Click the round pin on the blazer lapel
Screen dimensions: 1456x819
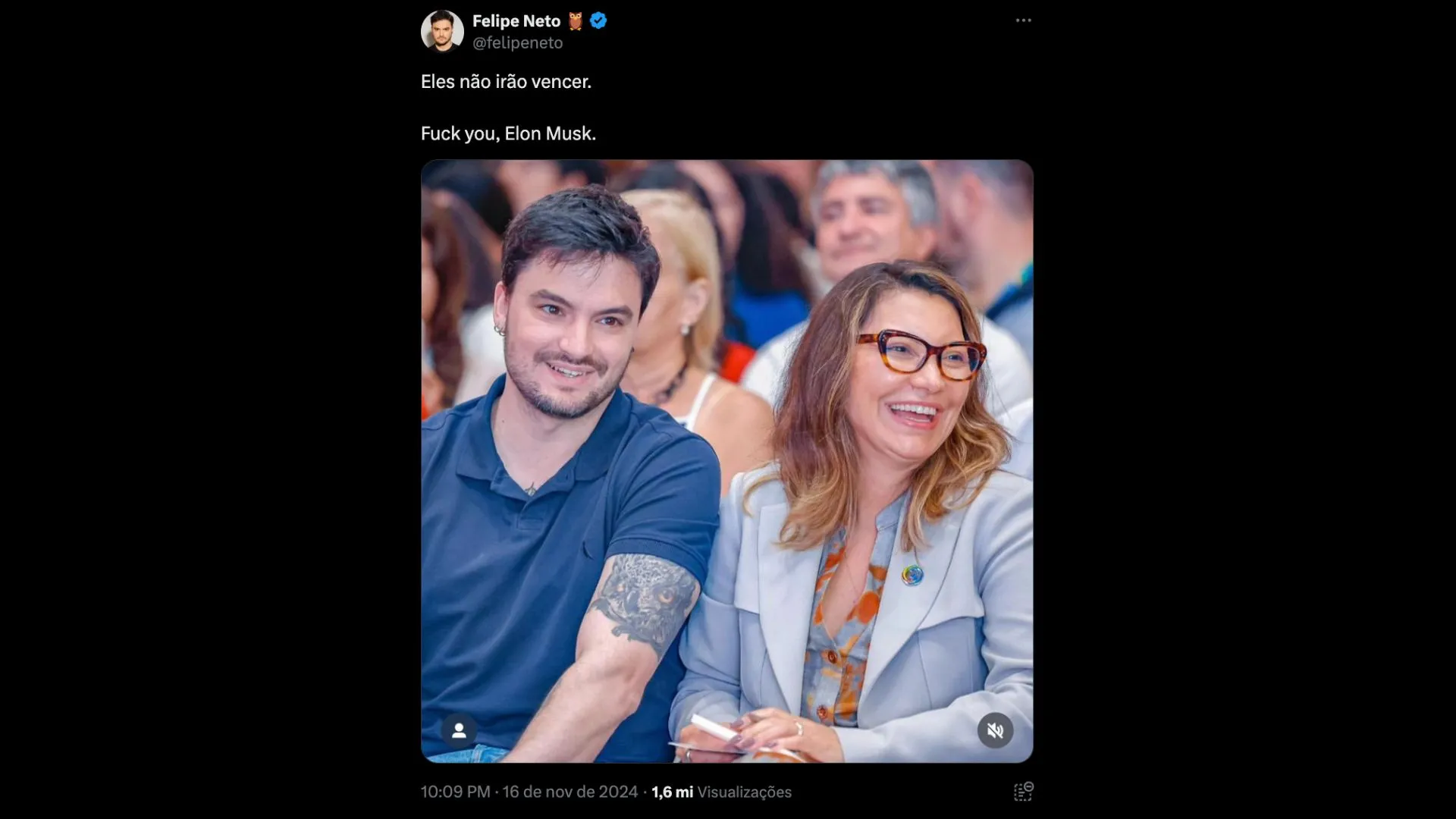coord(912,576)
